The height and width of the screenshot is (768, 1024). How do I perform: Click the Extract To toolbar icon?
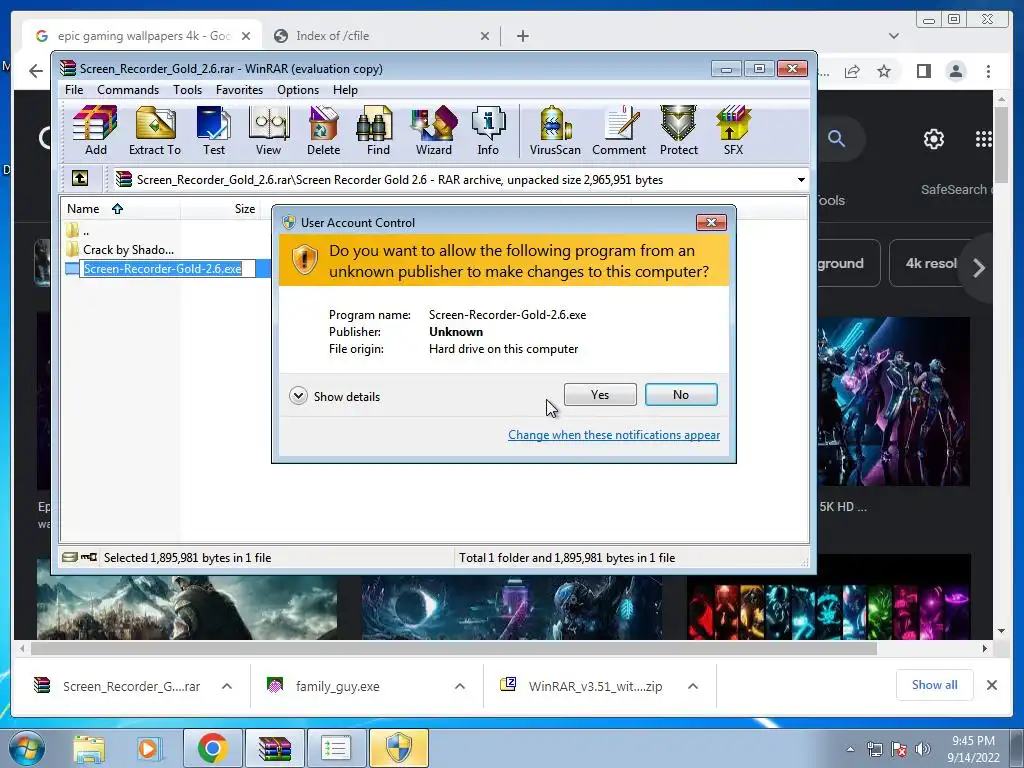(x=155, y=131)
